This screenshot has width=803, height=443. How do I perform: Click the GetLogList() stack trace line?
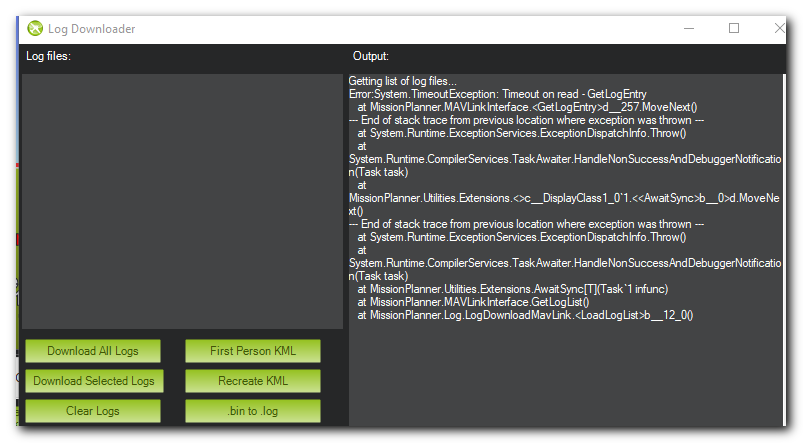[x=473, y=302]
